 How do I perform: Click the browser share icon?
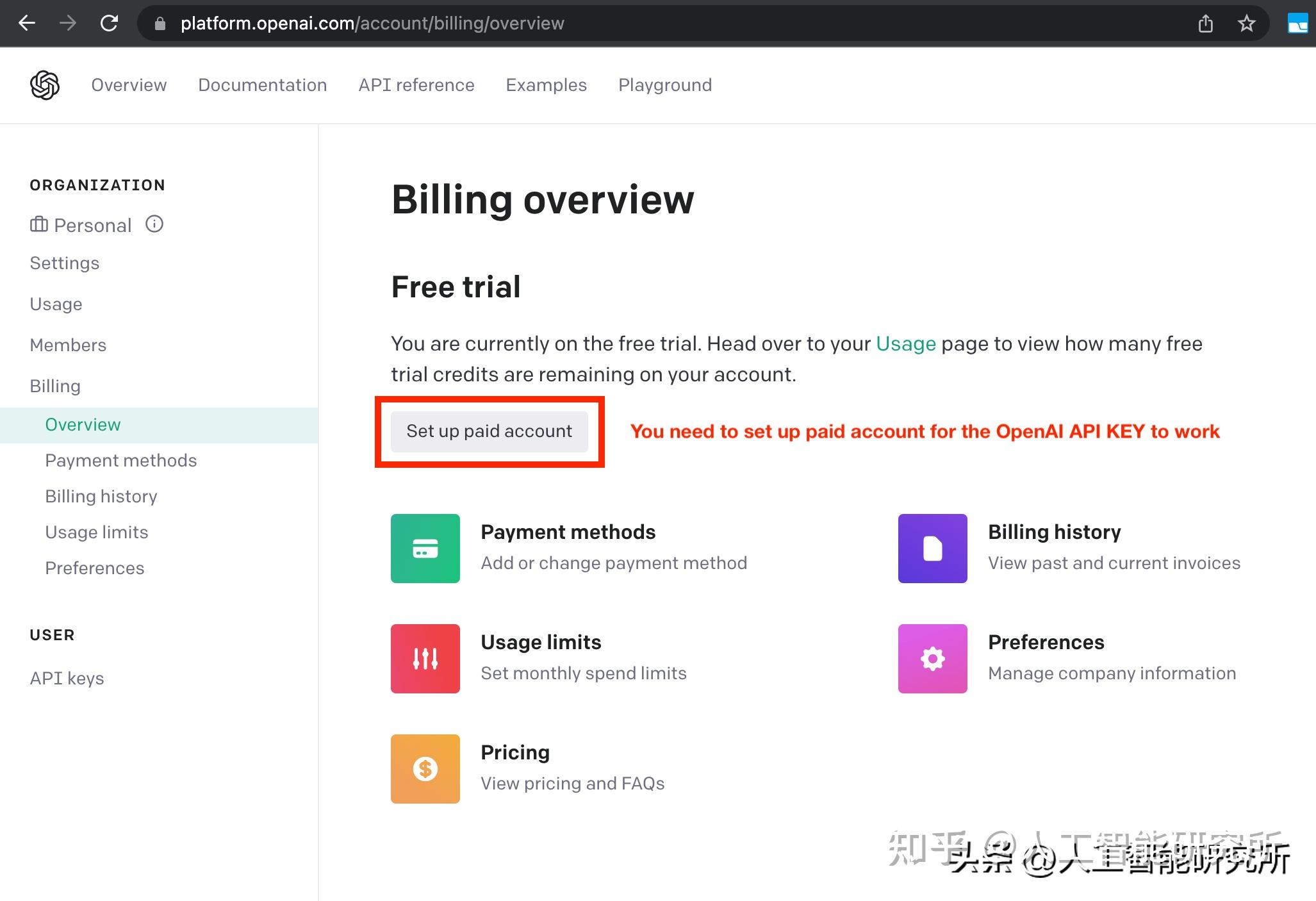click(x=1205, y=24)
